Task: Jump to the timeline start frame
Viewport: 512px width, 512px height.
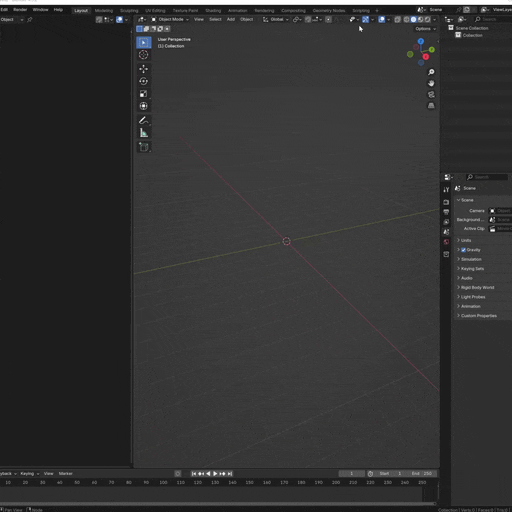Action: [x=194, y=474]
